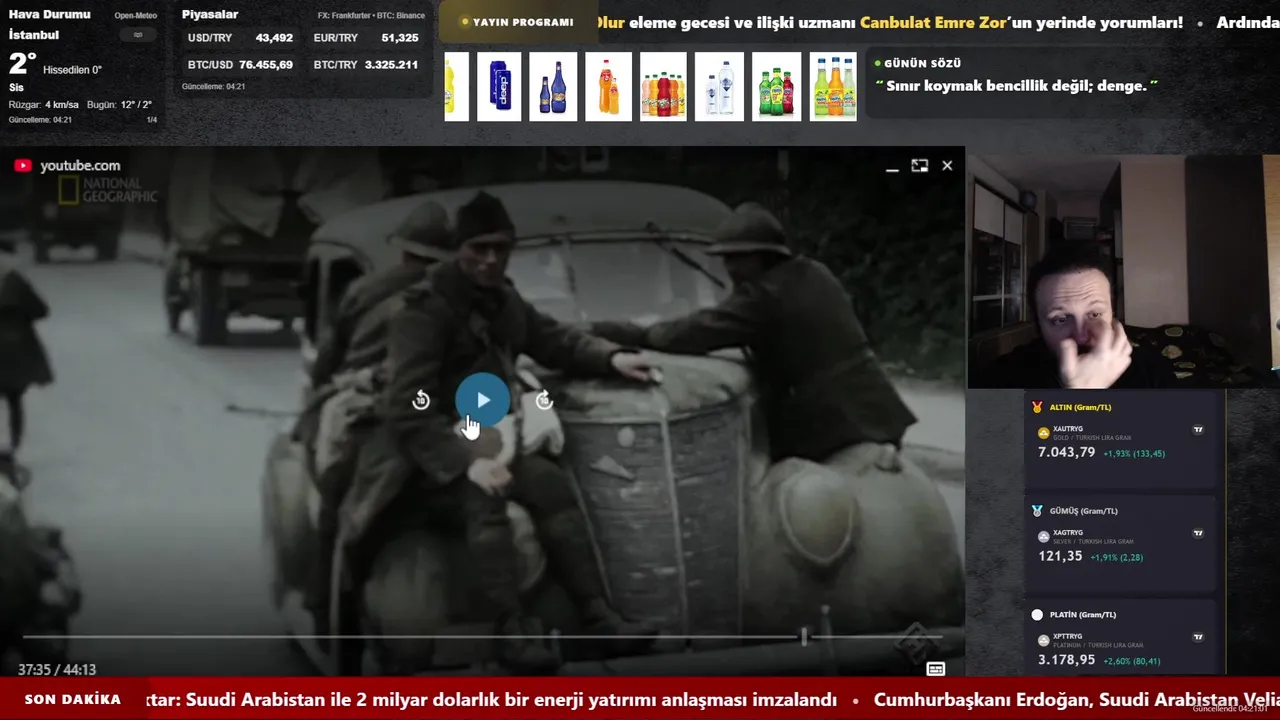This screenshot has height=720, width=1280.
Task: Click the XPTTRYG platinum symbol icon
Action: pyautogui.click(x=1044, y=640)
